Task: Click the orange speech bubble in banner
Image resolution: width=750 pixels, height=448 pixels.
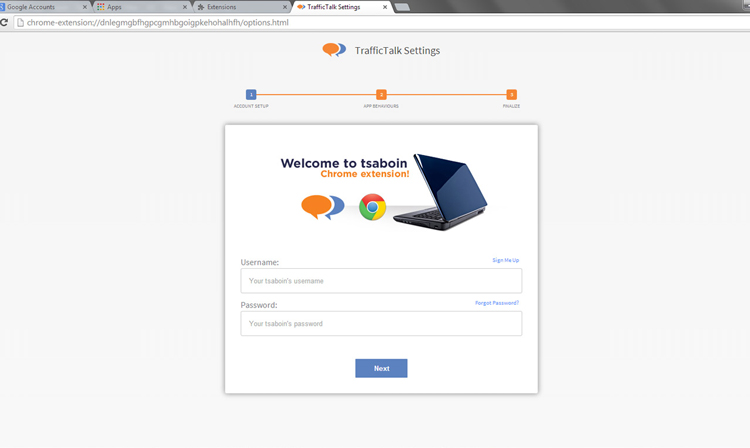Action: 316,206
